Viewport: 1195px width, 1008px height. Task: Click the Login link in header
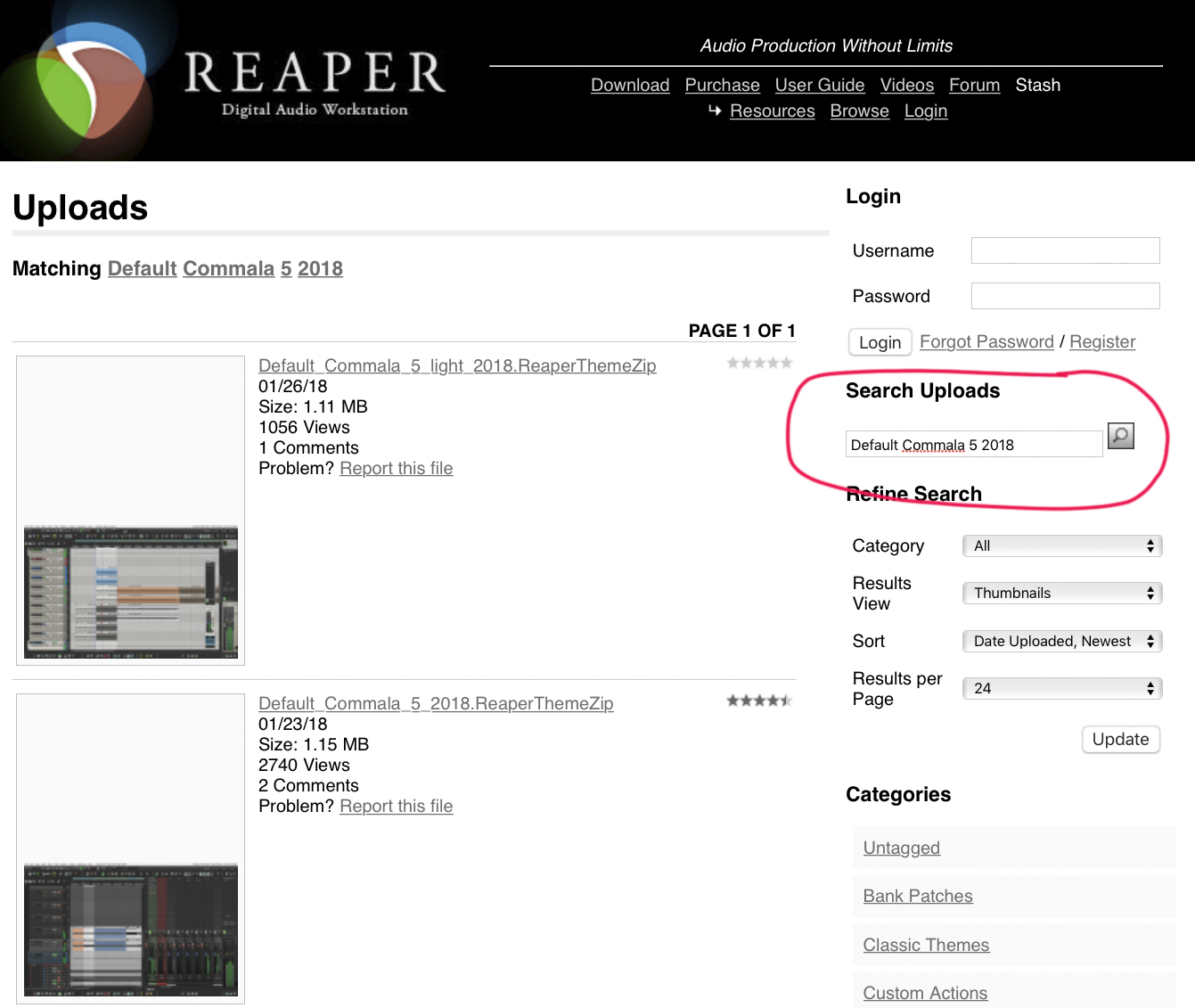coord(926,111)
